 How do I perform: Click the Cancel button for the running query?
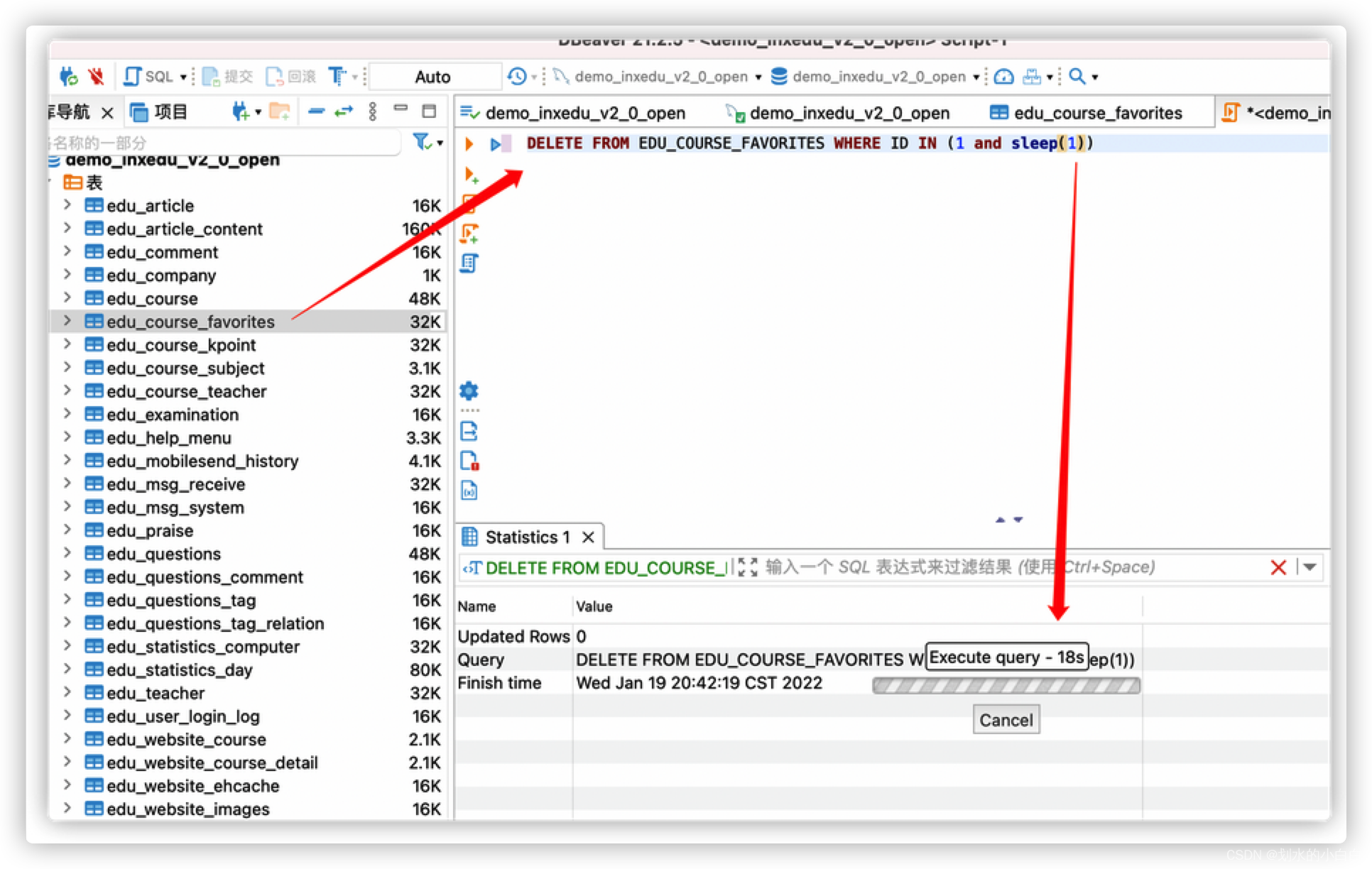(1006, 720)
